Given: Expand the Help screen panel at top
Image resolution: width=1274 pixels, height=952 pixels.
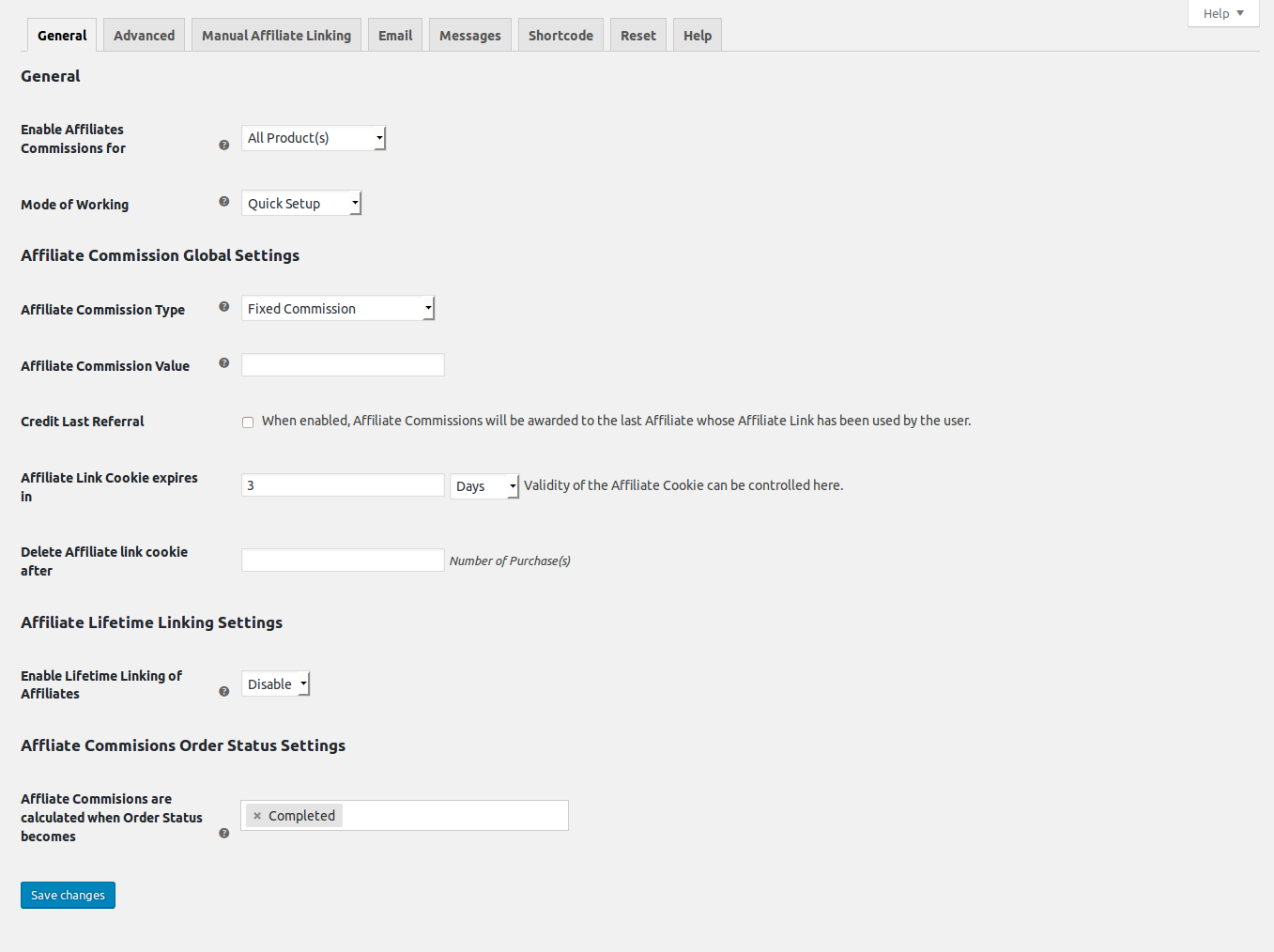Looking at the screenshot, I should tap(1223, 13).
